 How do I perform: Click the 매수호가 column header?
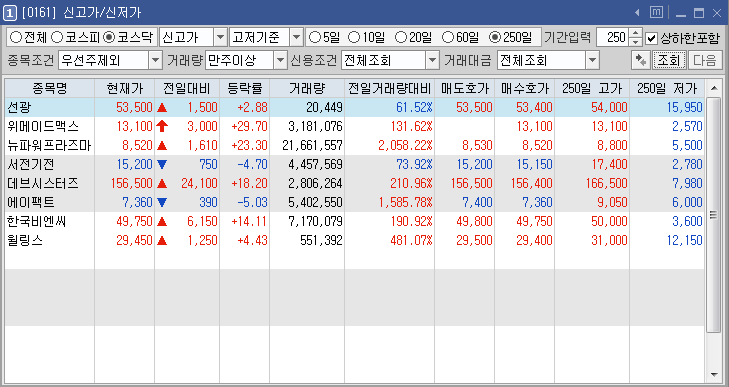pos(524,88)
